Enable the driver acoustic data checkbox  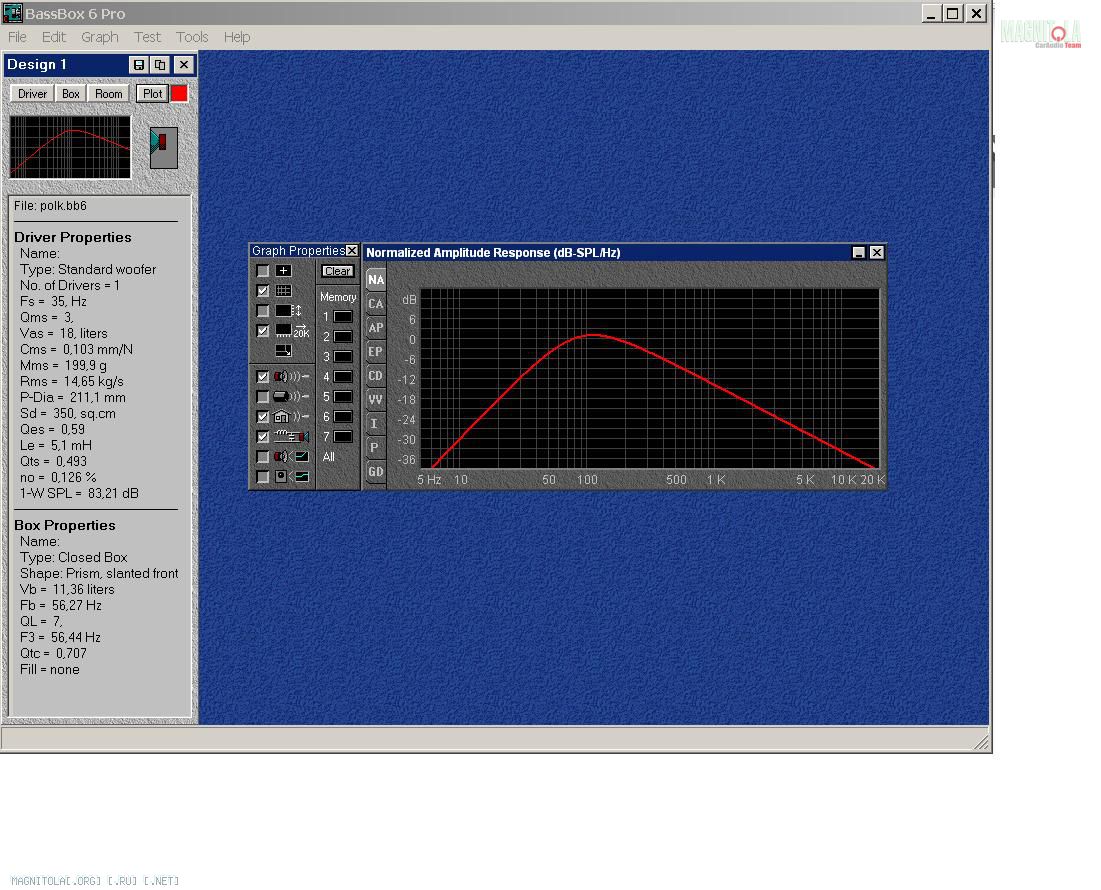pyautogui.click(x=263, y=457)
